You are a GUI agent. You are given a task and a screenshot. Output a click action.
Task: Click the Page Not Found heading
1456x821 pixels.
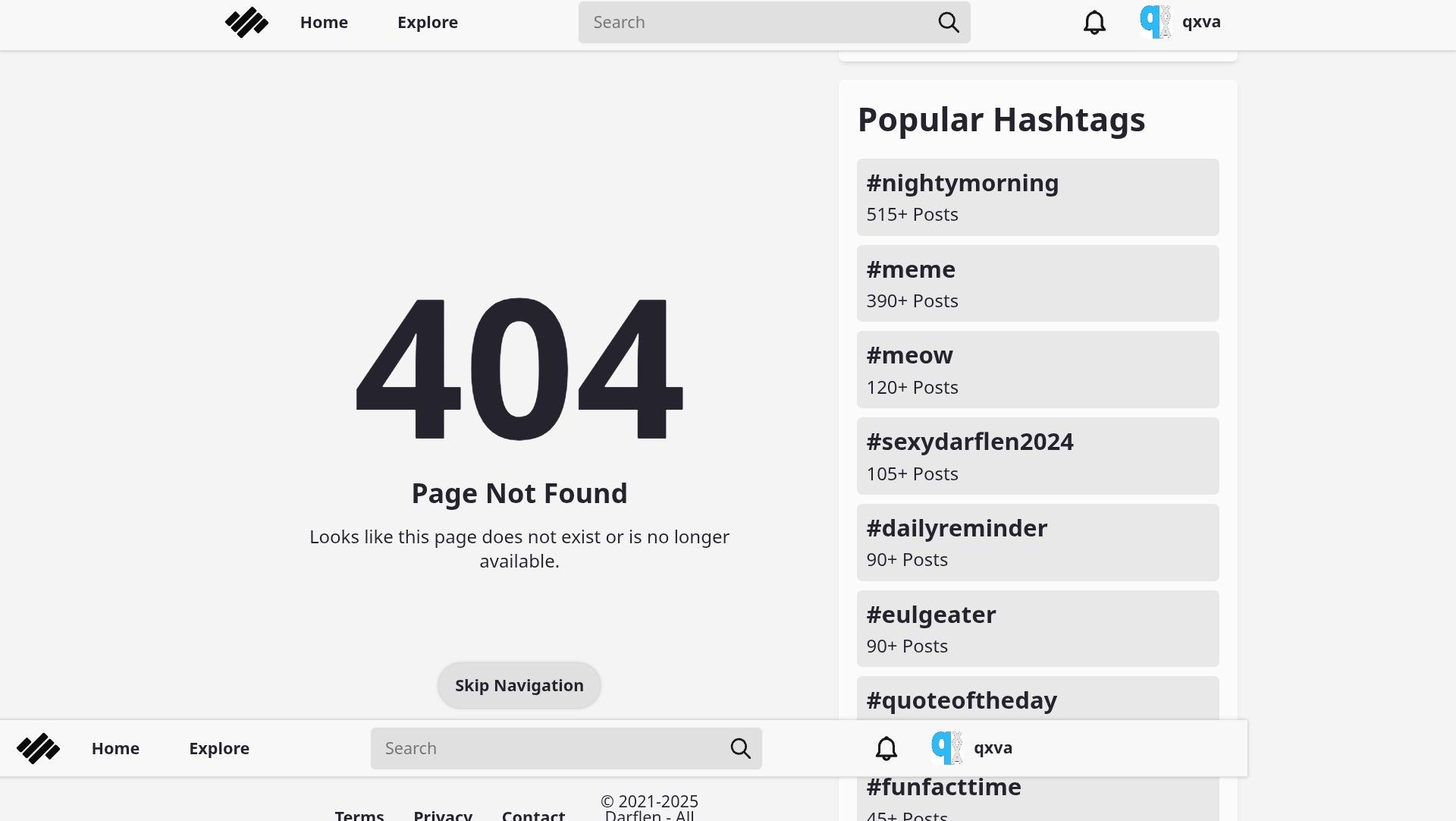pyautogui.click(x=519, y=493)
